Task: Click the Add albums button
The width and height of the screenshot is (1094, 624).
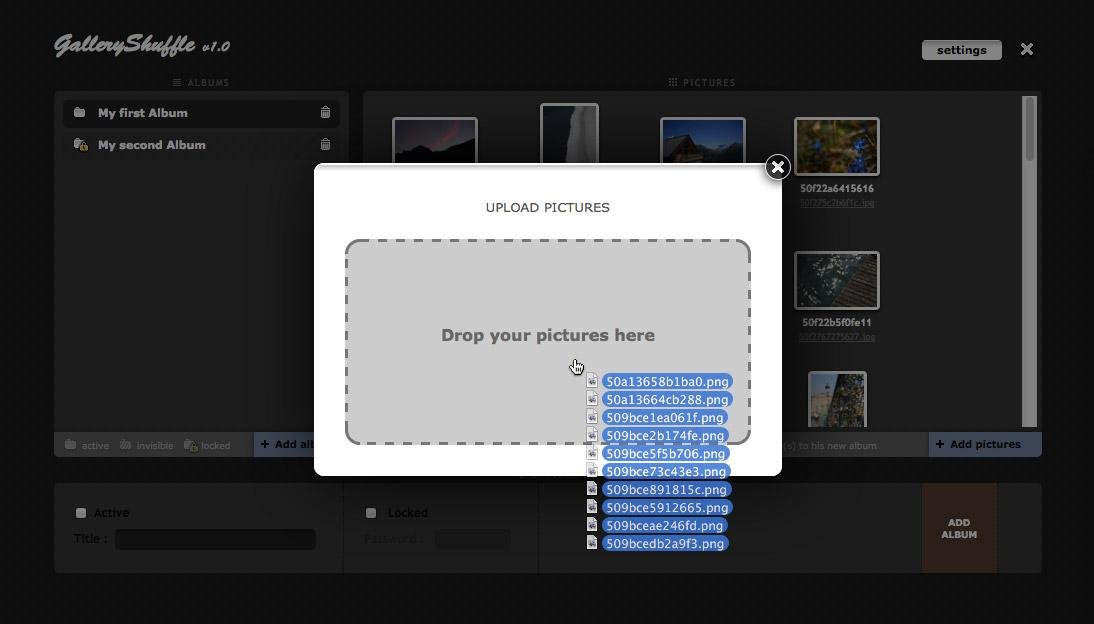Action: coord(290,444)
